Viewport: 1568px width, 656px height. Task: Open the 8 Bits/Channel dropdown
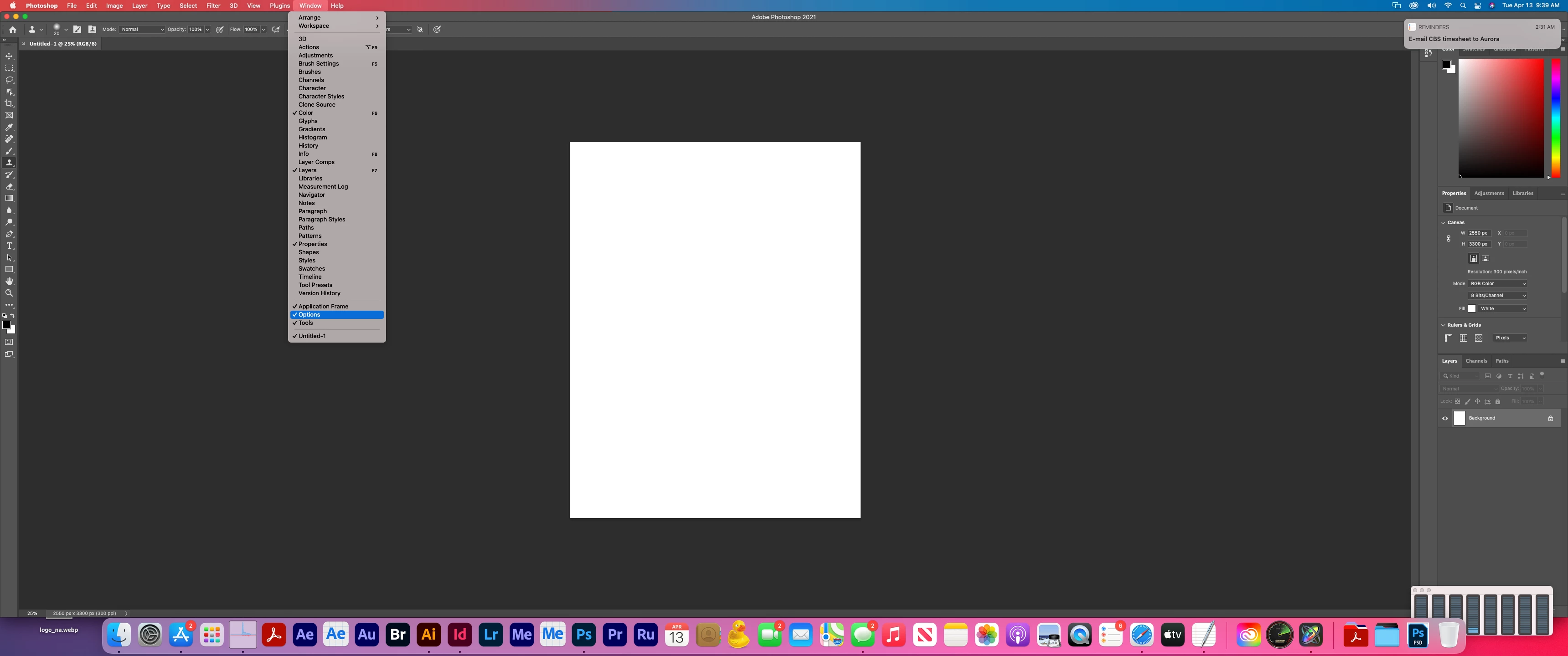[1498, 296]
